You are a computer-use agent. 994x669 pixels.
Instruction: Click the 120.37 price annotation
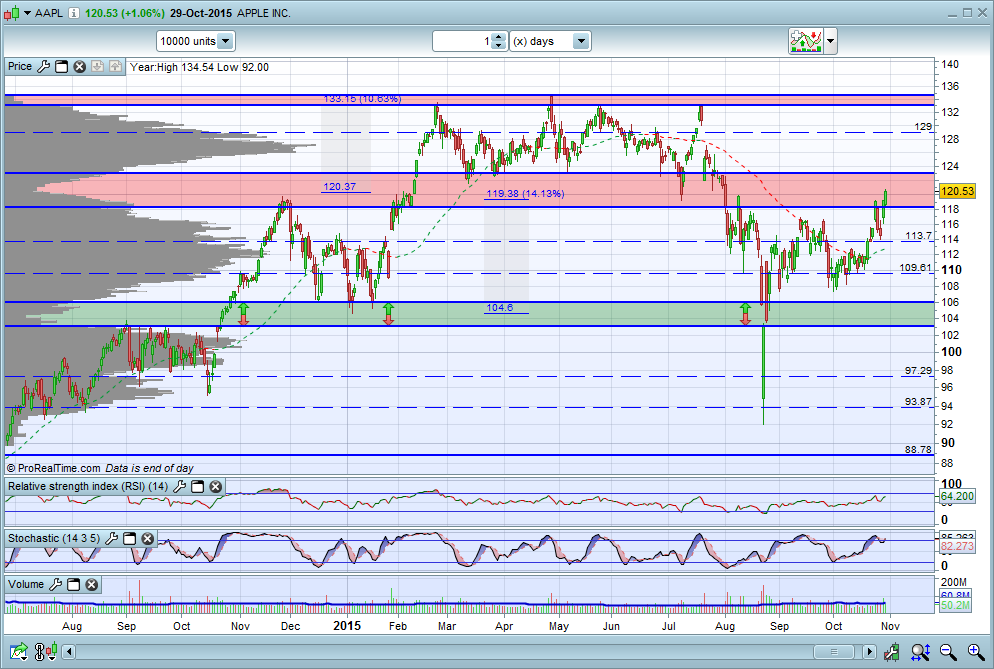(x=339, y=186)
